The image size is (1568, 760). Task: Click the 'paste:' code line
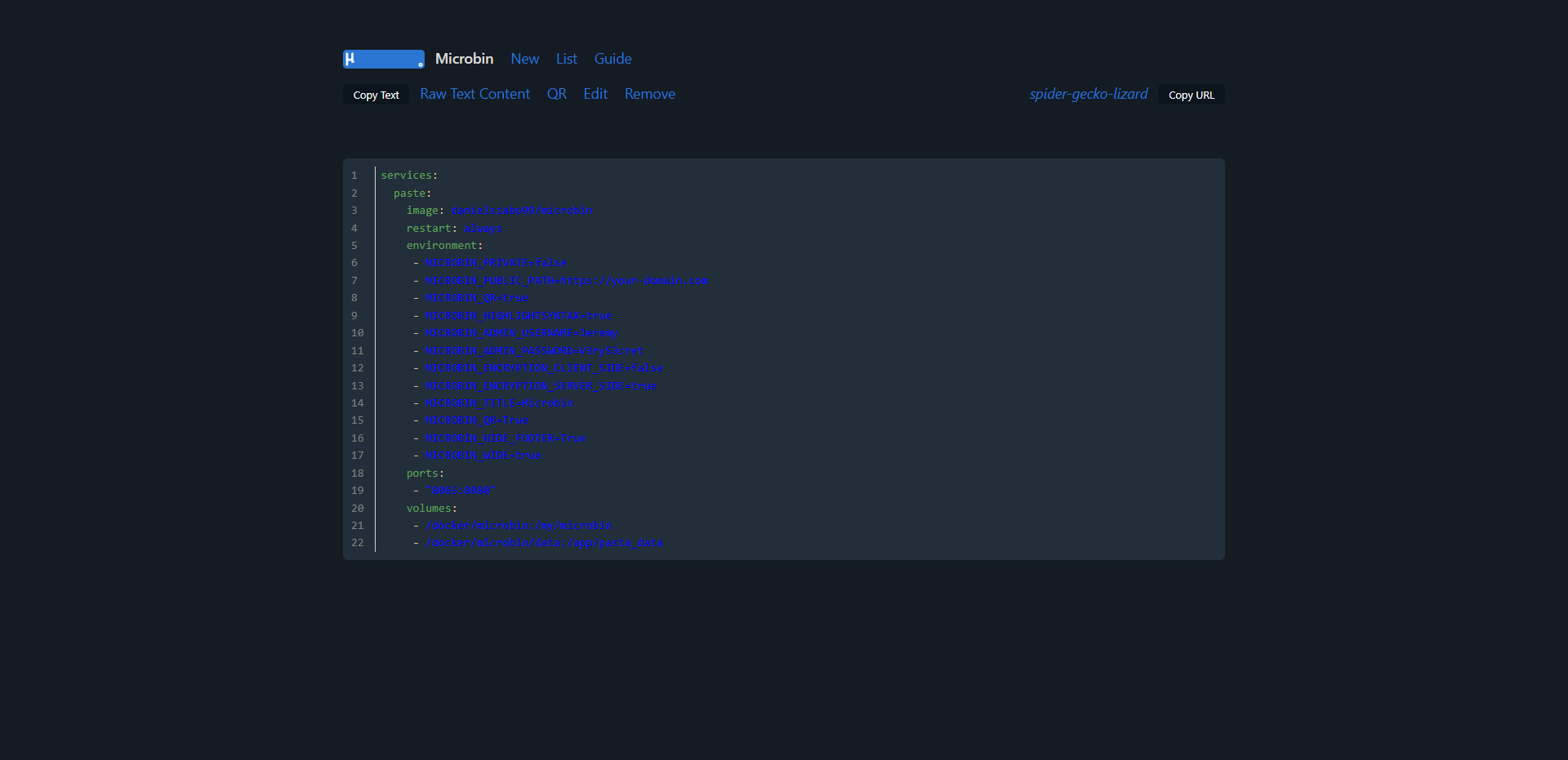[412, 193]
